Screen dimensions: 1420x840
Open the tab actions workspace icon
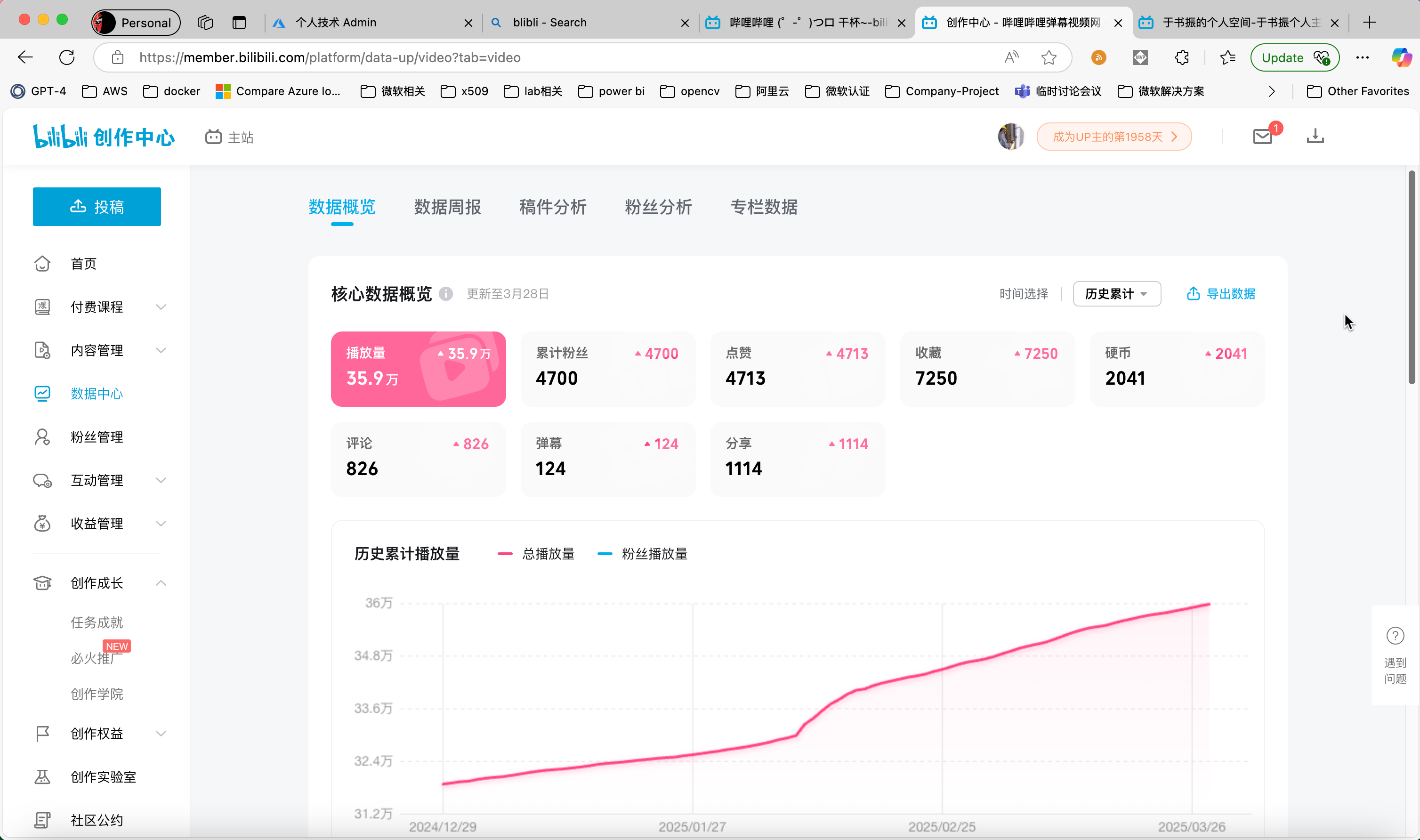tap(205, 23)
